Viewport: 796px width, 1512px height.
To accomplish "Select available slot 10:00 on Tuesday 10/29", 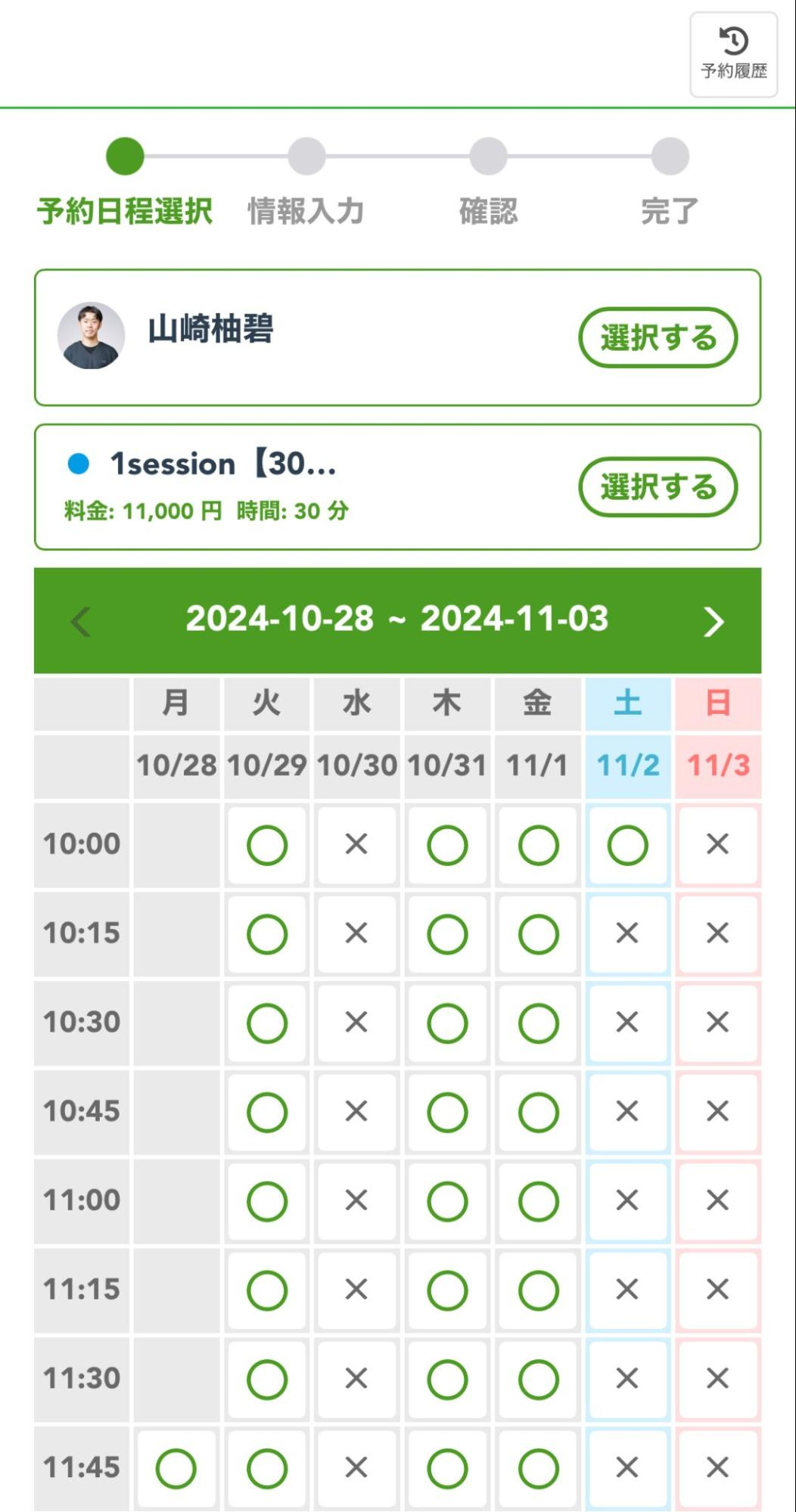I will (267, 845).
